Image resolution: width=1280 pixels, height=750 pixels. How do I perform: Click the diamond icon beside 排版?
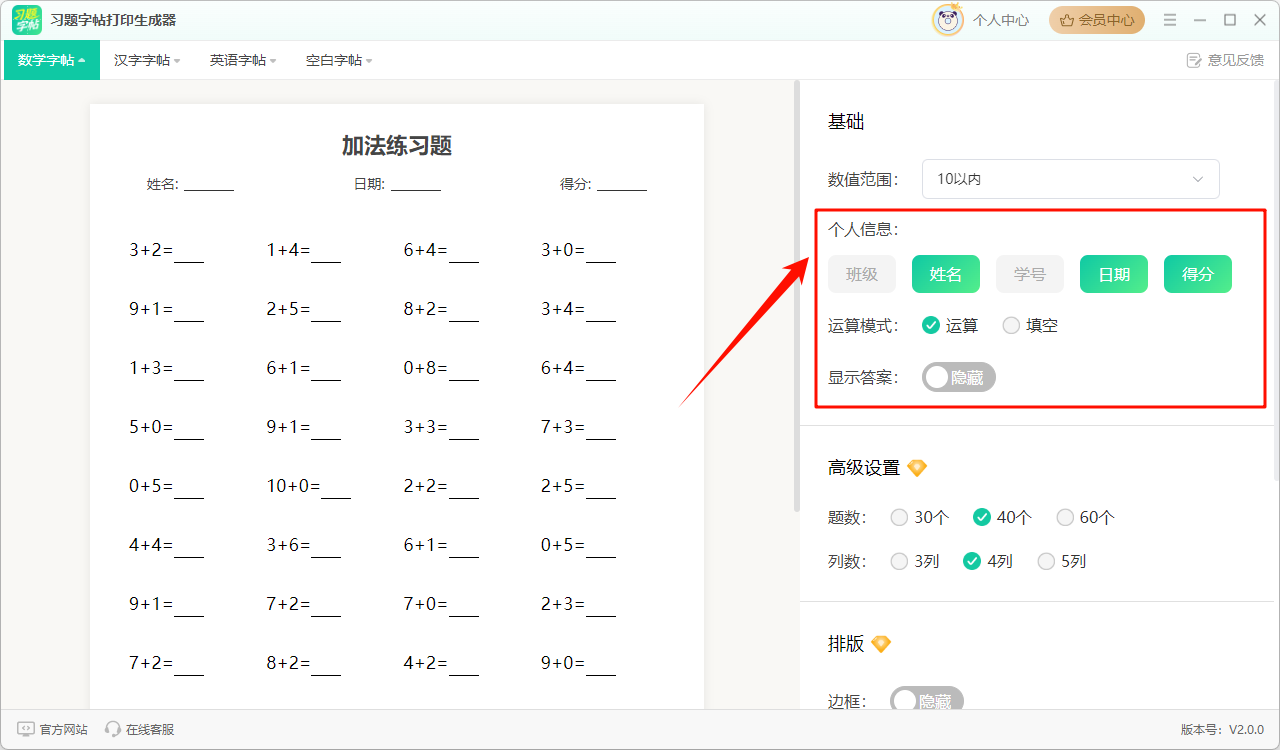pos(881,644)
